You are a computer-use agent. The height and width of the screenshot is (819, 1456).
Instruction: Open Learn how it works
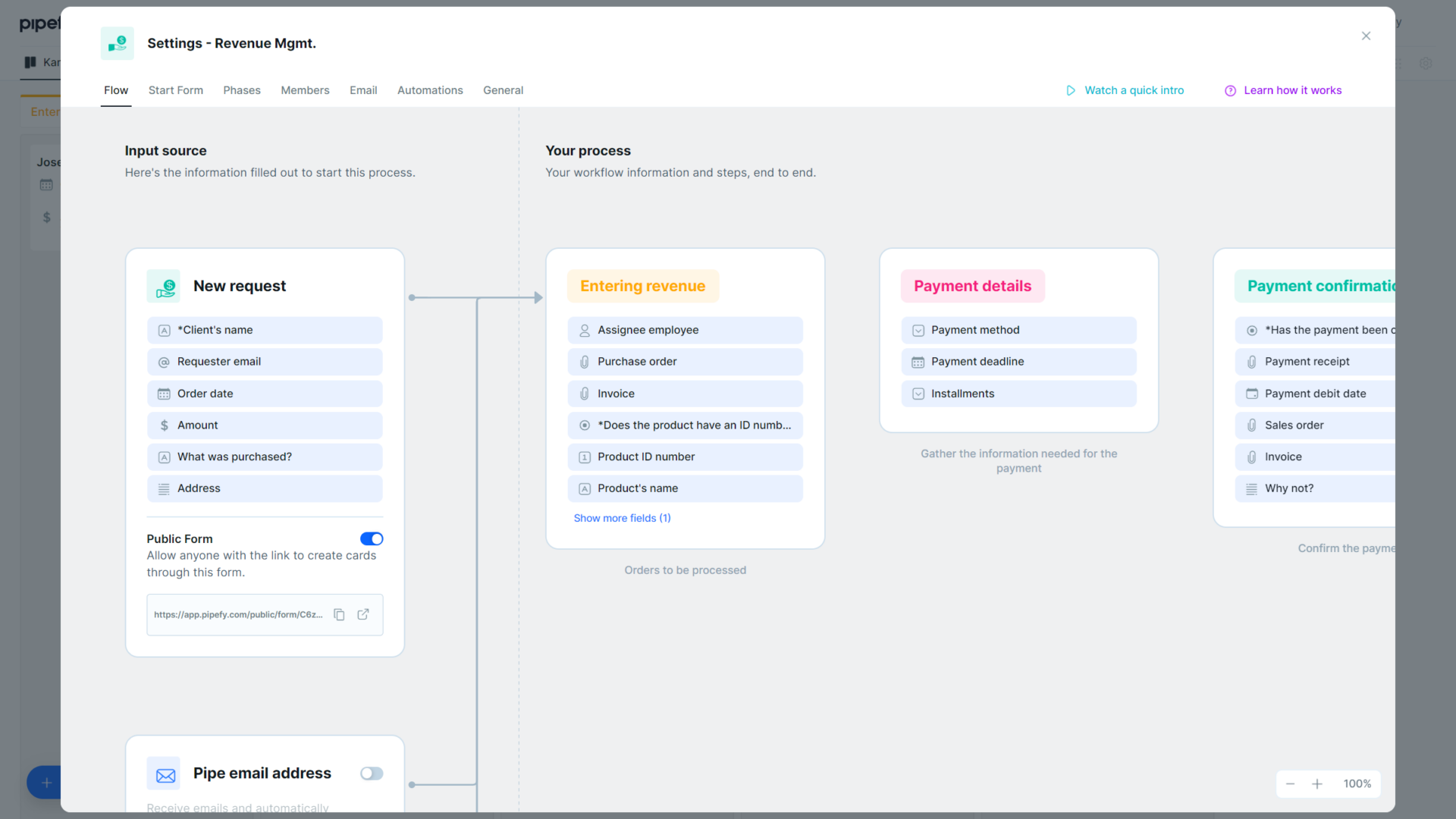coord(1292,90)
